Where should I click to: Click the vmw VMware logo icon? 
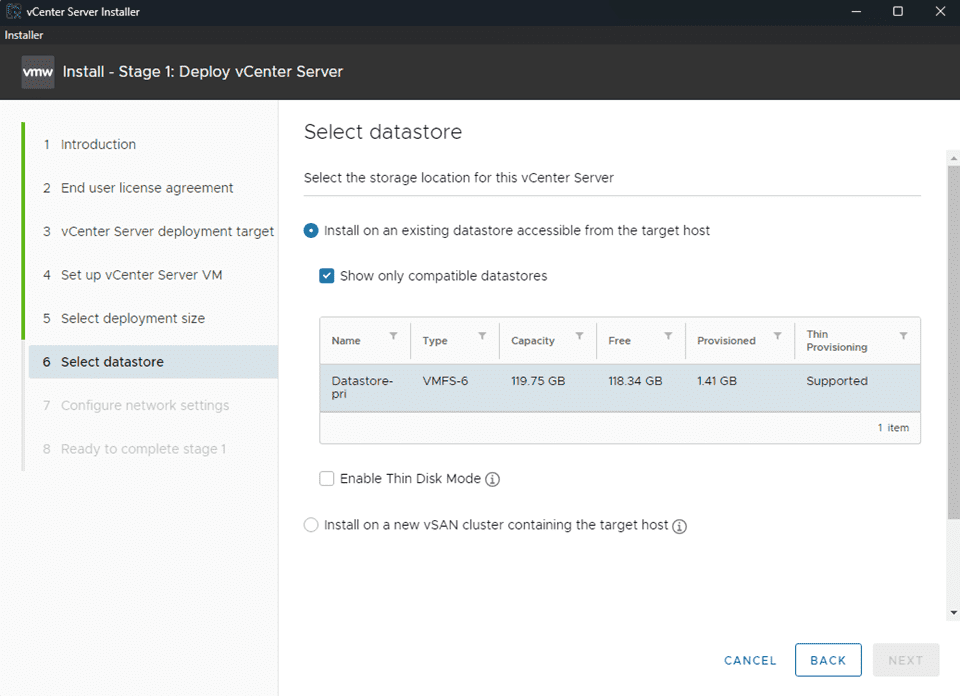tap(37, 71)
